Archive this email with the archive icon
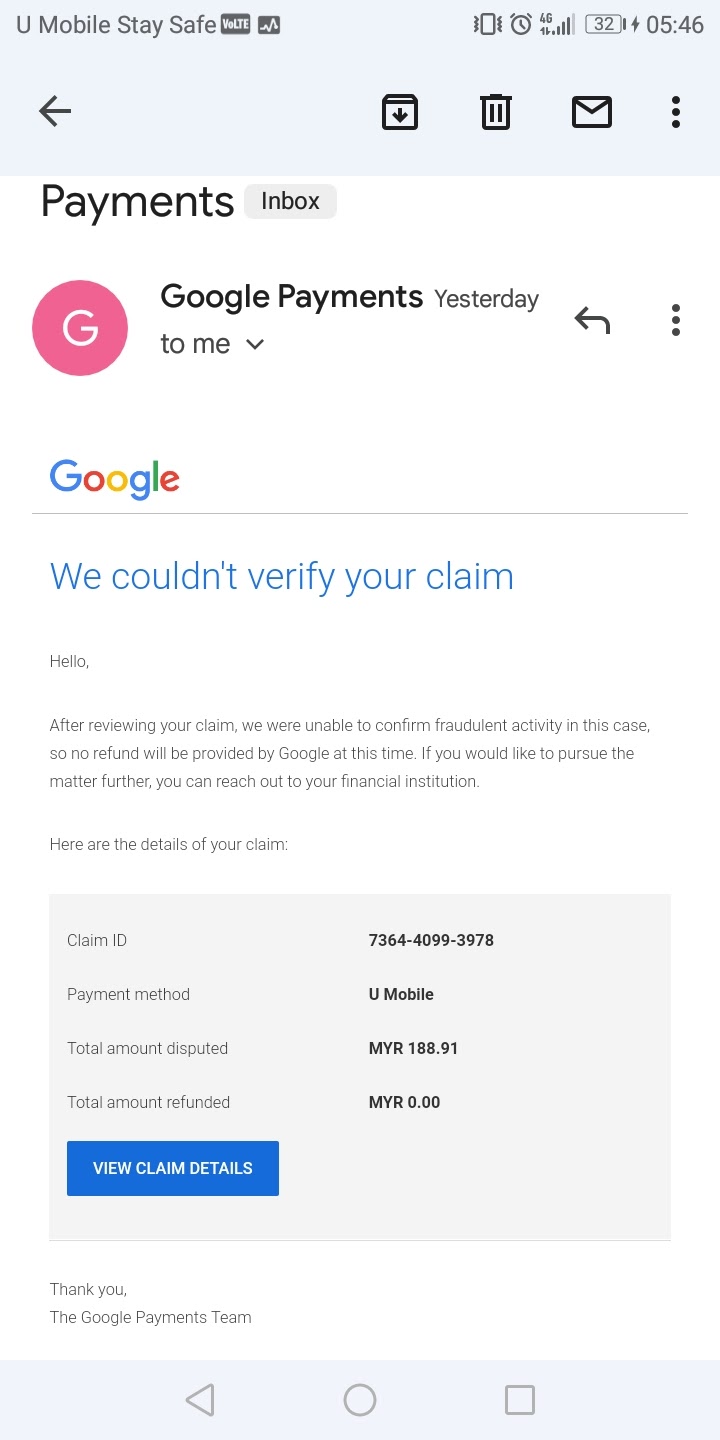 click(400, 111)
